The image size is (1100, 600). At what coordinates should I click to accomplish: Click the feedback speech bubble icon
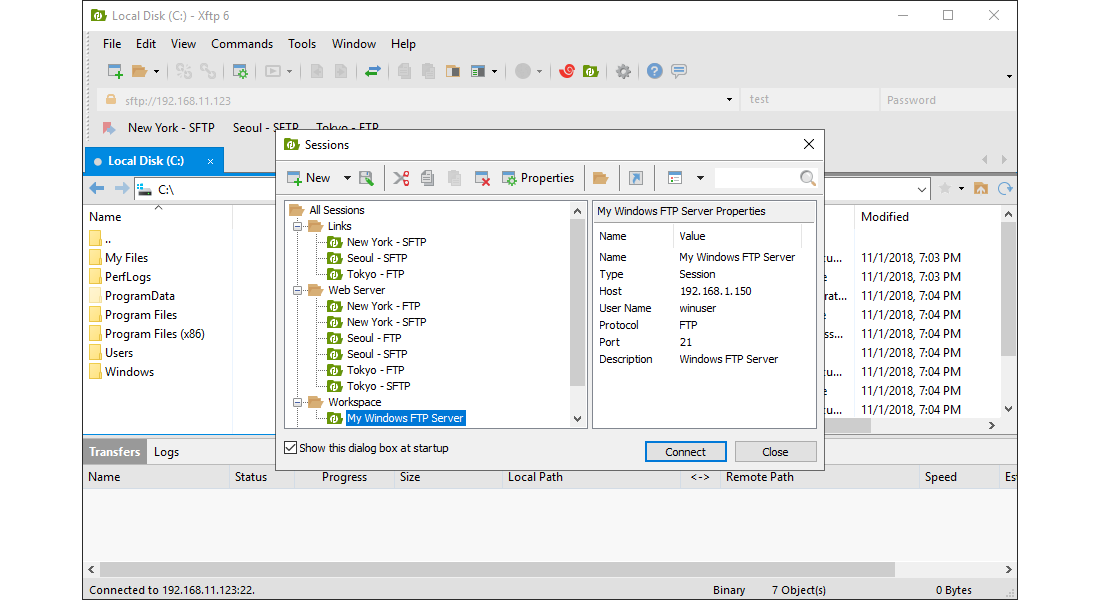[x=679, y=71]
